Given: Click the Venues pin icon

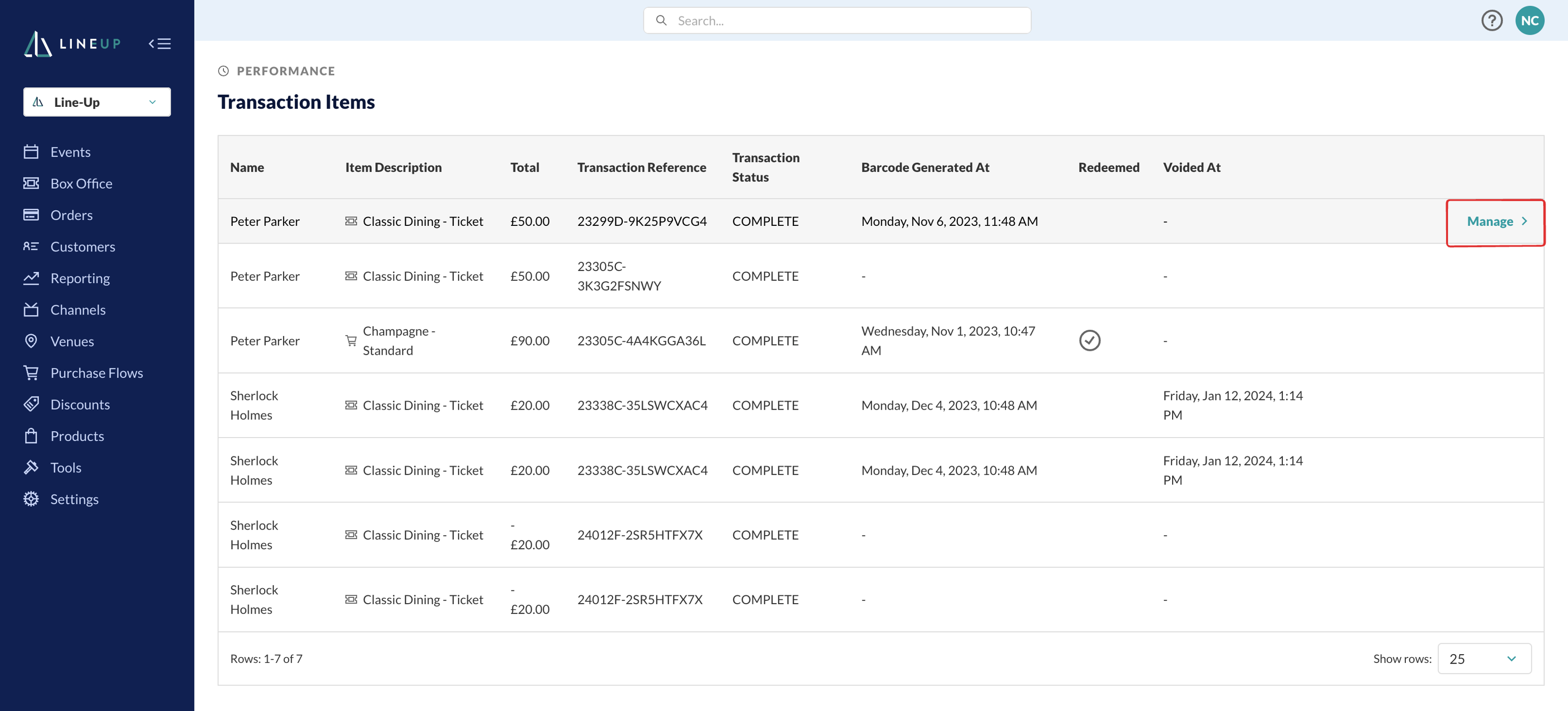Looking at the screenshot, I should pyautogui.click(x=31, y=341).
